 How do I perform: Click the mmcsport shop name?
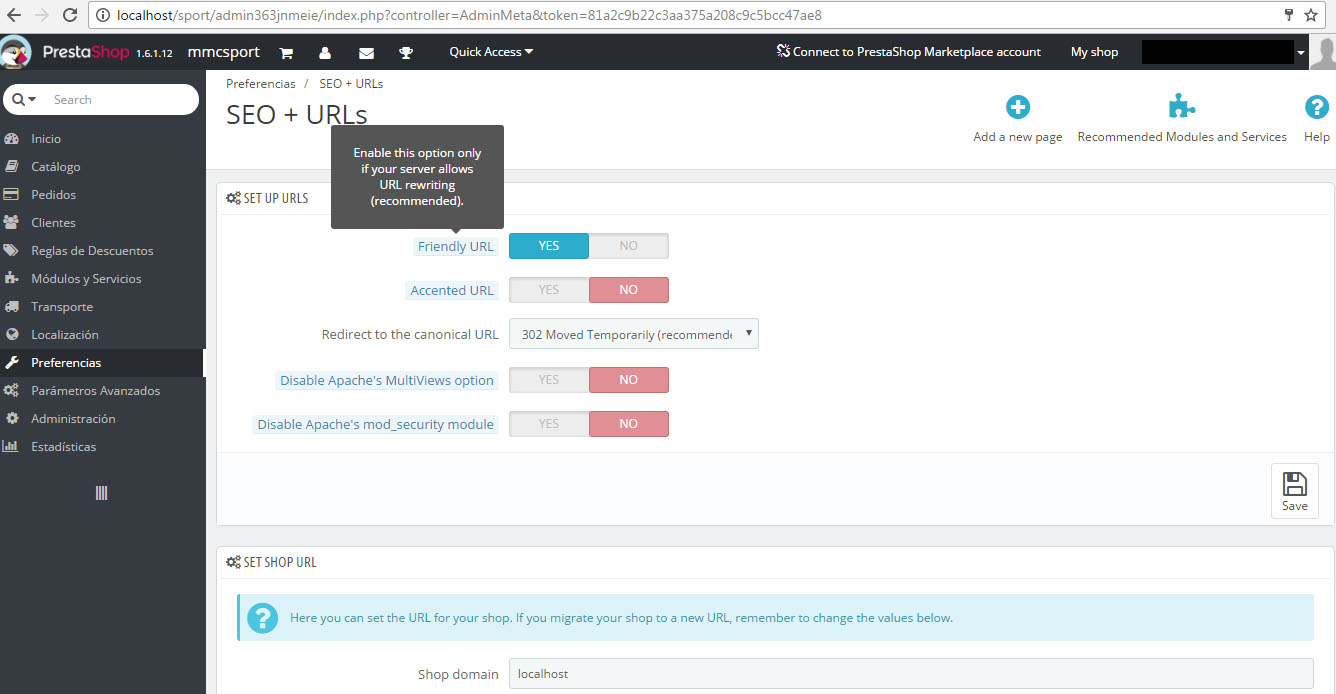click(223, 52)
